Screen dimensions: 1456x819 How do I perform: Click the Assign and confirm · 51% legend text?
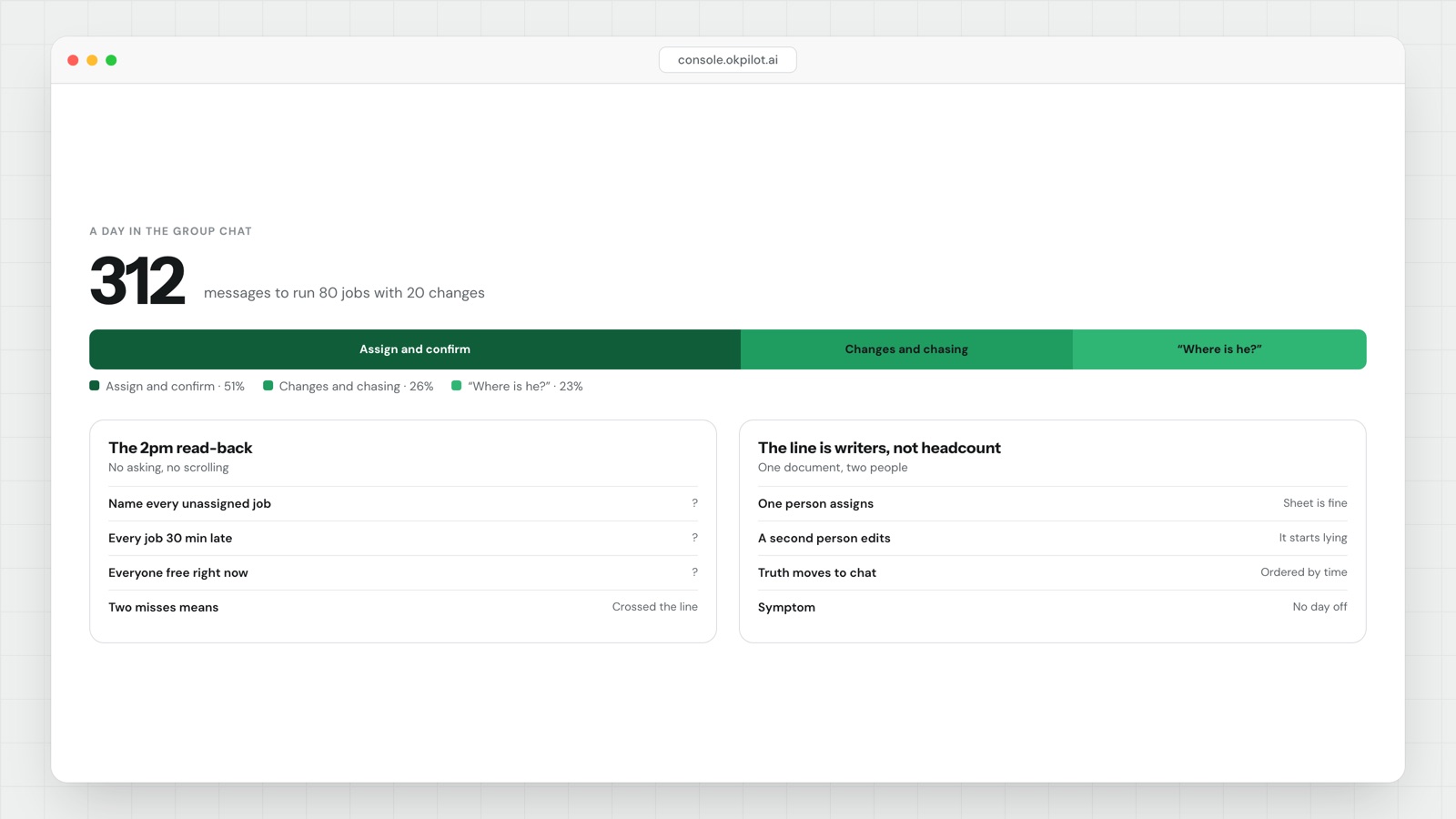coord(175,387)
